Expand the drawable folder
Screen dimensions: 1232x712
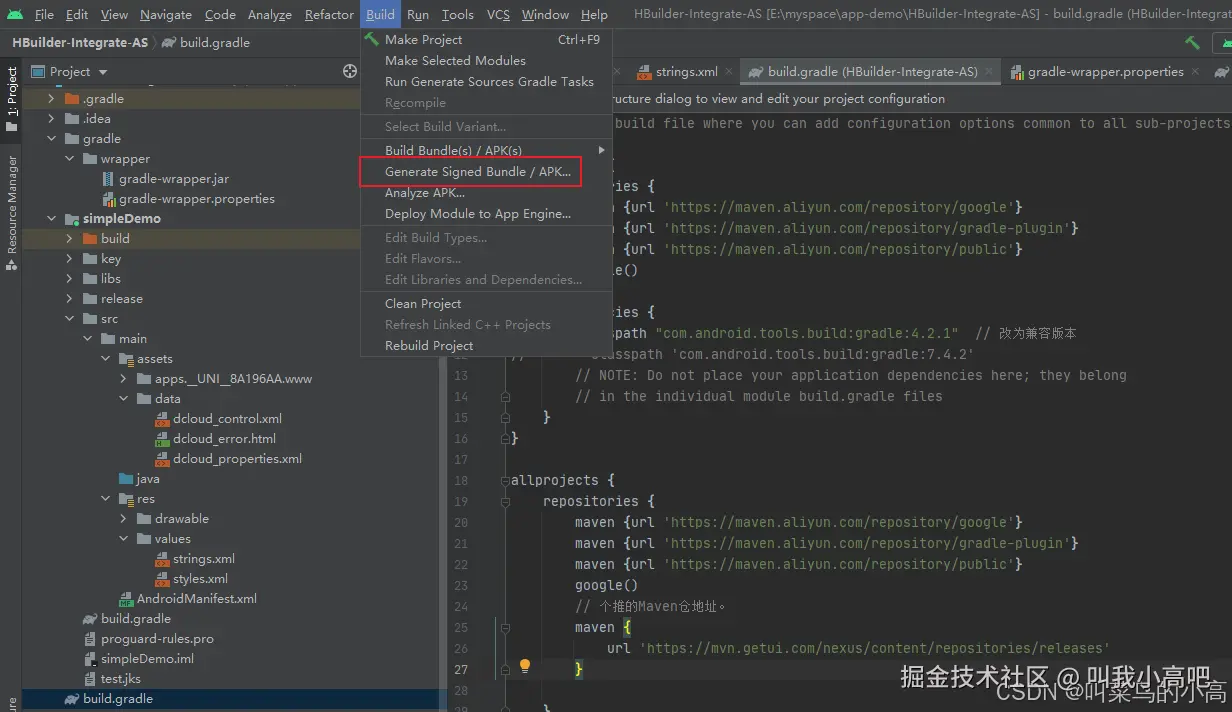pyautogui.click(x=123, y=519)
